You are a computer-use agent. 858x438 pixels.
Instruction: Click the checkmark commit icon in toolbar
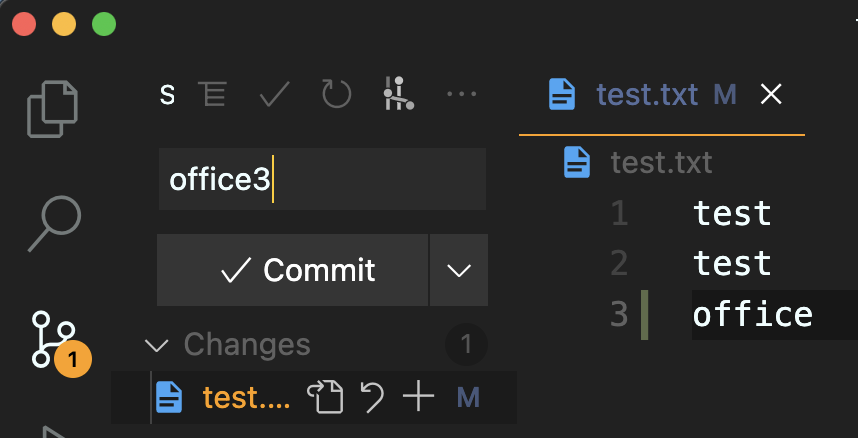pos(274,95)
